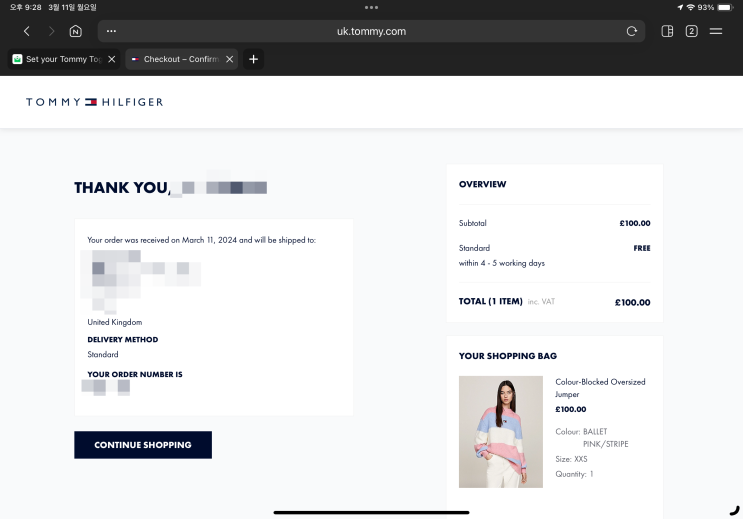
Task: Tap the location arrow icon in status bar
Action: coord(680,8)
